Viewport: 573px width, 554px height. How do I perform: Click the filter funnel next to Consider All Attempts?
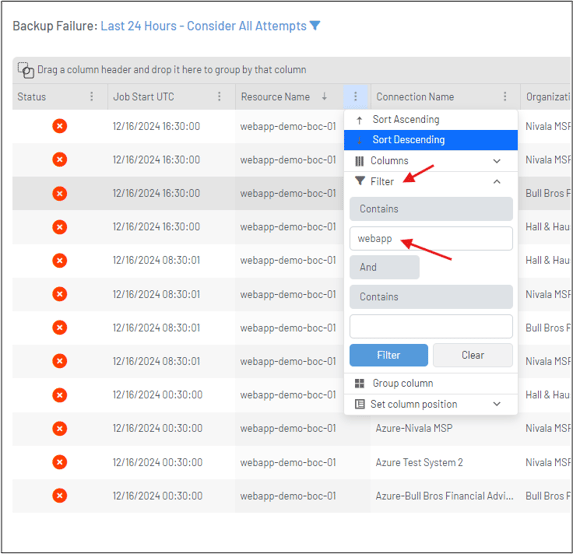pyautogui.click(x=315, y=26)
